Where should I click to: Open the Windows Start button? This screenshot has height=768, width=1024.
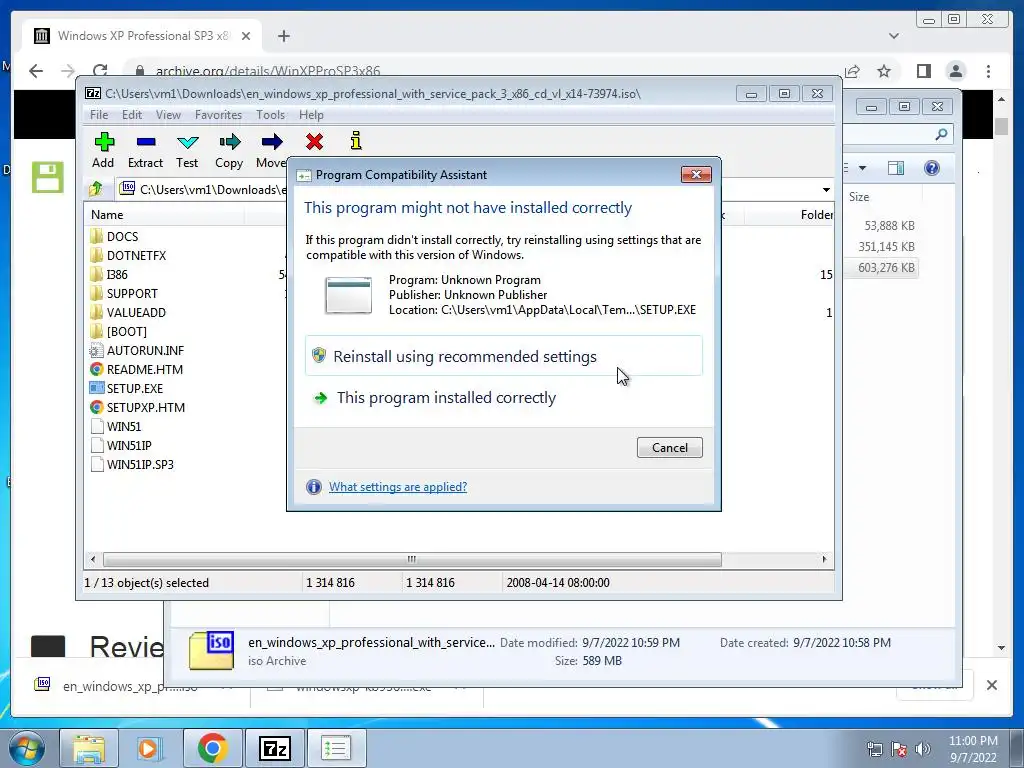(x=25, y=748)
